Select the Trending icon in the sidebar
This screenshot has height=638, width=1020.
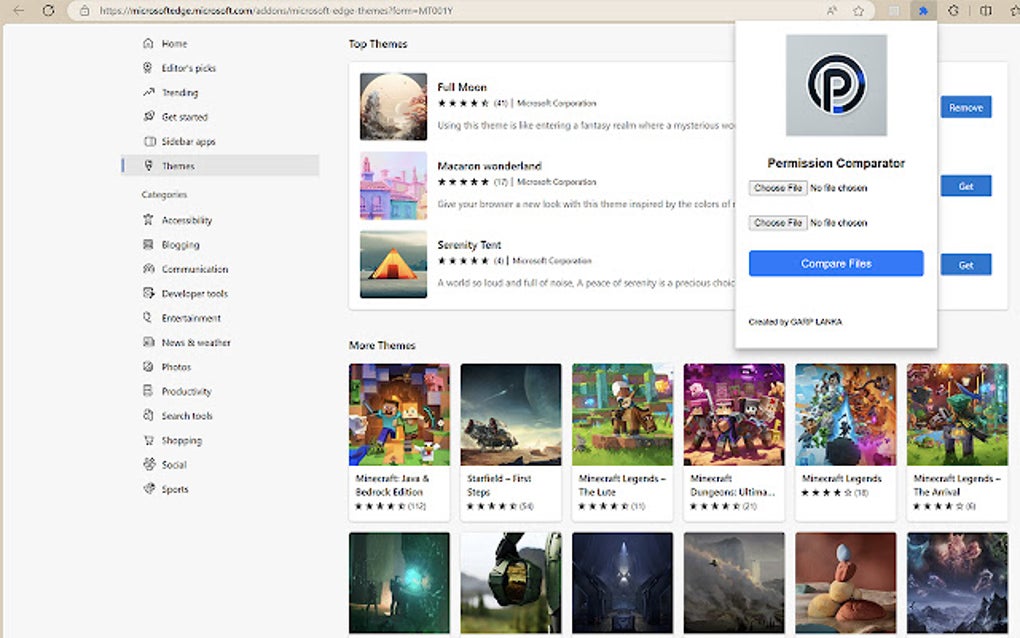pos(148,92)
